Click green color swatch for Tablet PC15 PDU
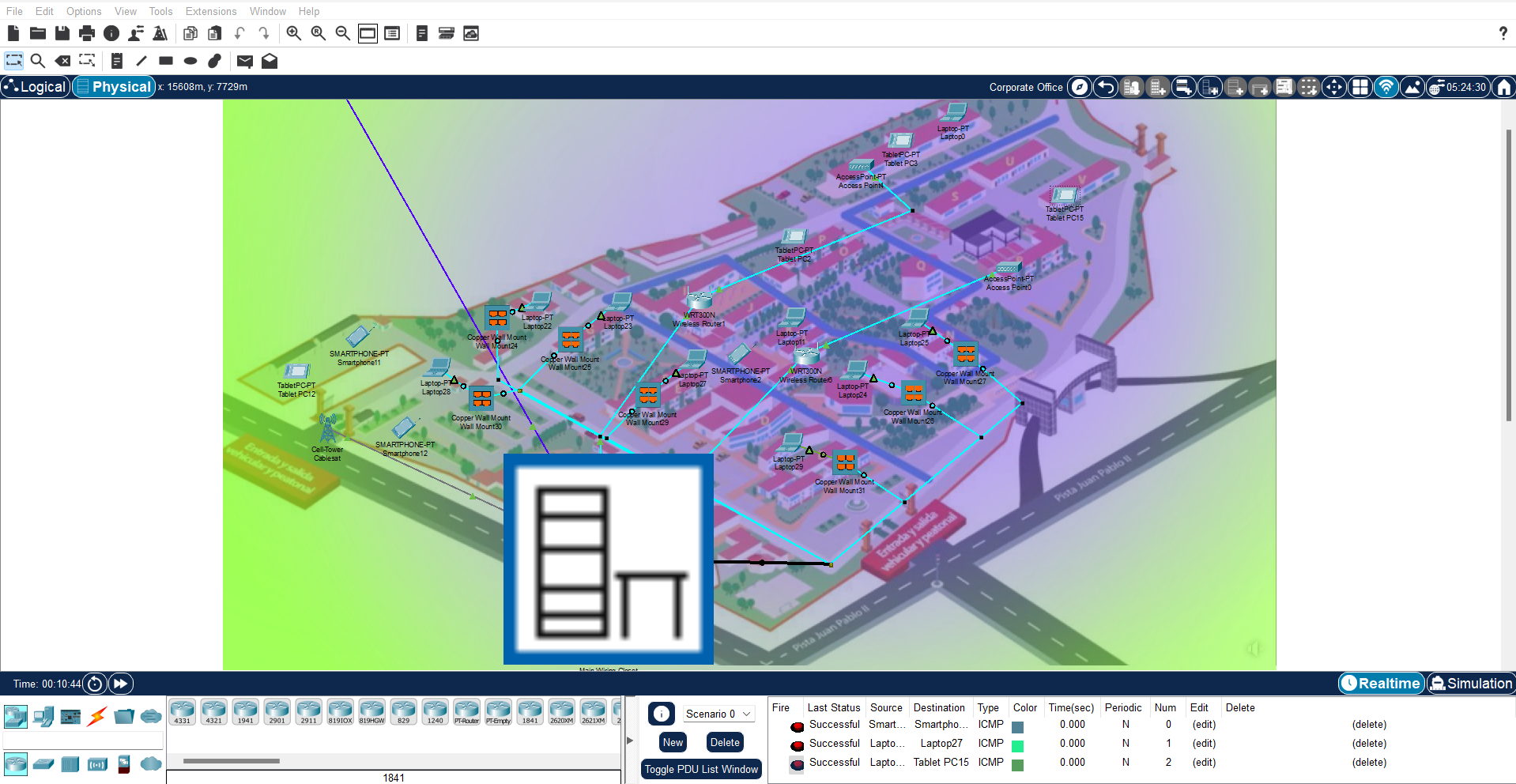Screen dimensions: 1516x784 1018,764
